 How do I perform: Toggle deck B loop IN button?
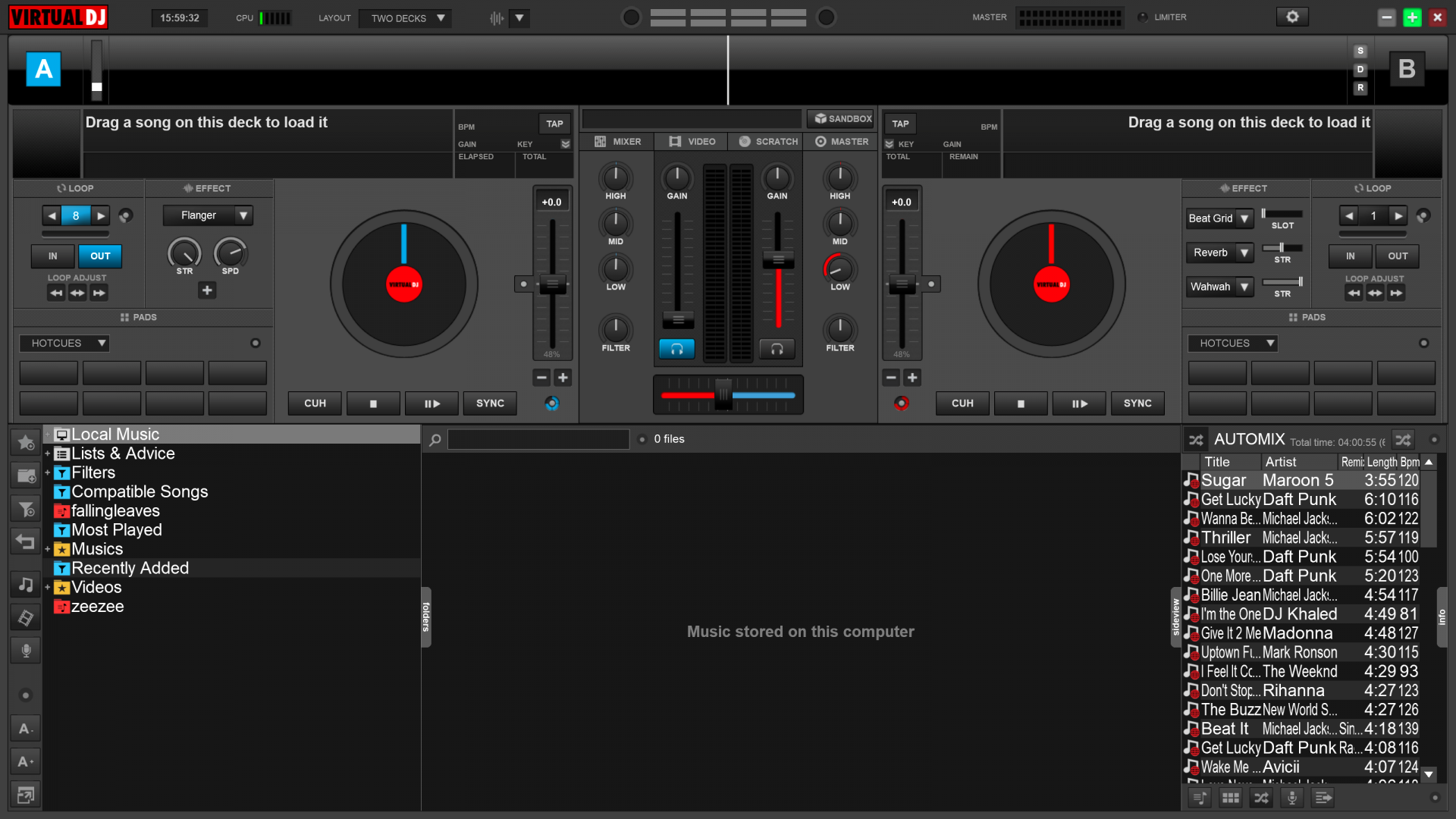click(x=1350, y=256)
